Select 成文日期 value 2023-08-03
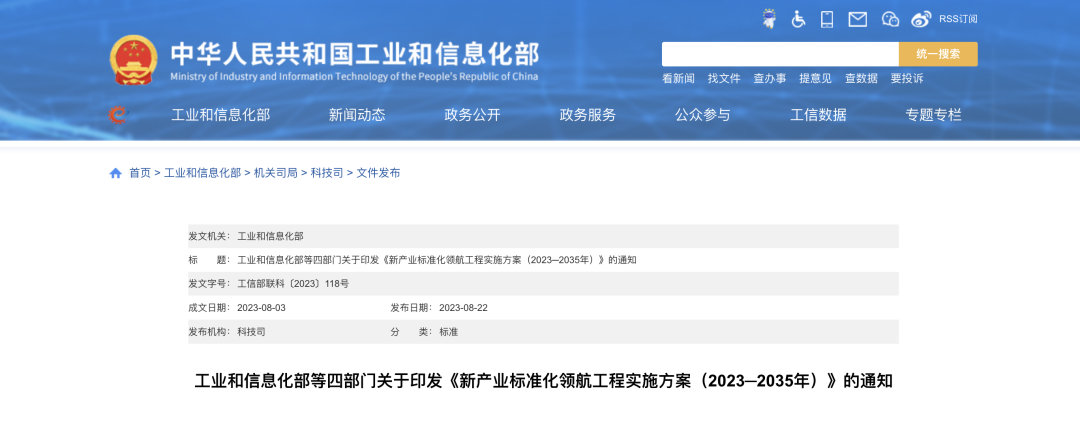The width and height of the screenshot is (1080, 422). [x=261, y=308]
